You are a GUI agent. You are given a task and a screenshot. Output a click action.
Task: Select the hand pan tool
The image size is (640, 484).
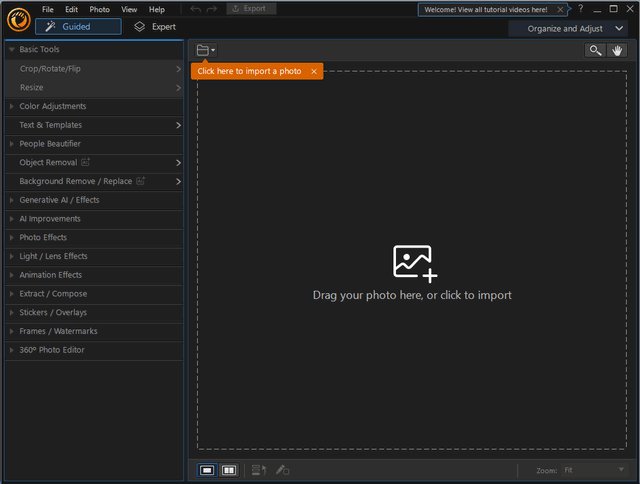pyautogui.click(x=618, y=50)
